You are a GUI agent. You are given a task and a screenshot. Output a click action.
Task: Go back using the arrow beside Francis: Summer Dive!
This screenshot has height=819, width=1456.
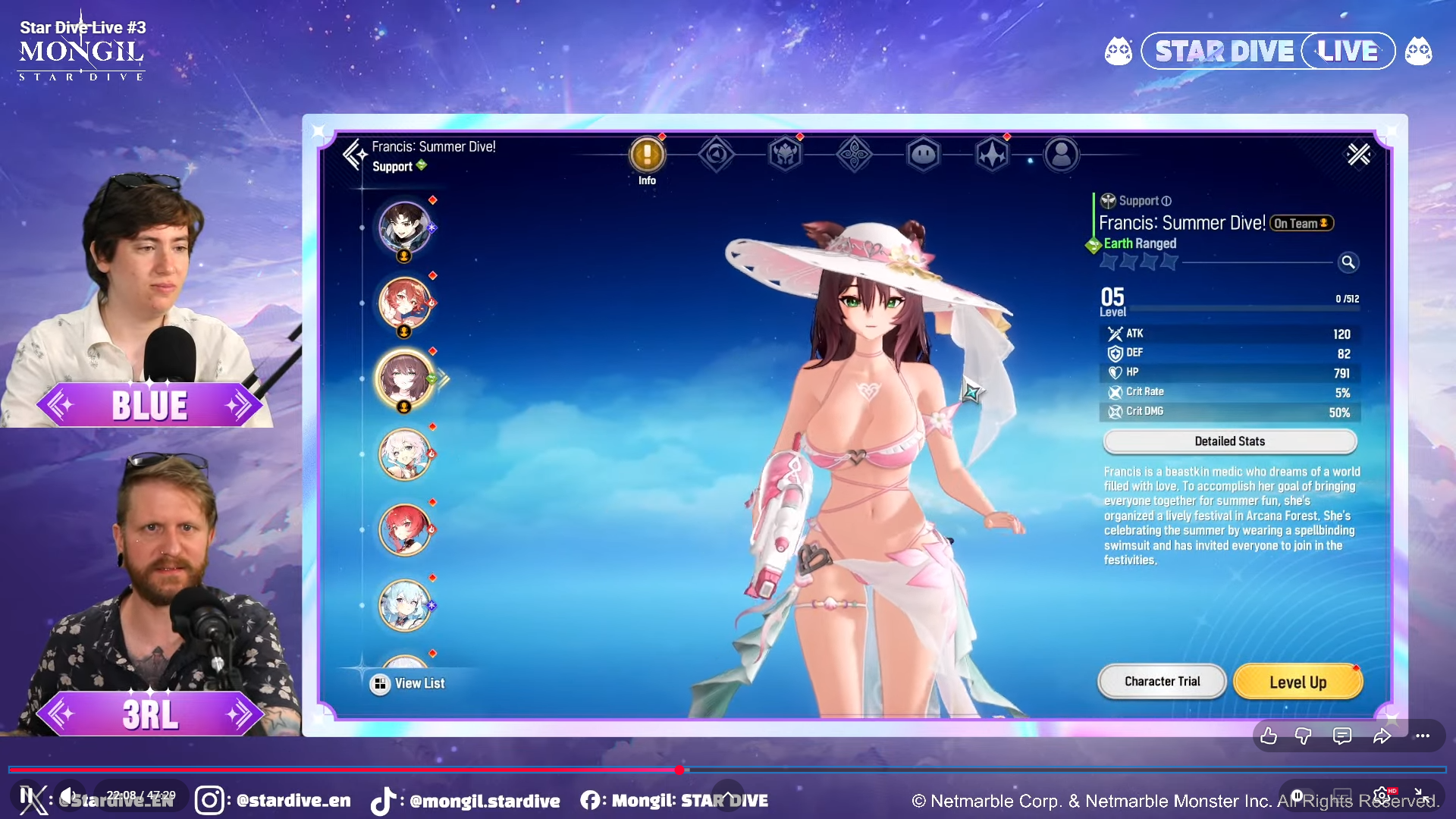coord(353,154)
